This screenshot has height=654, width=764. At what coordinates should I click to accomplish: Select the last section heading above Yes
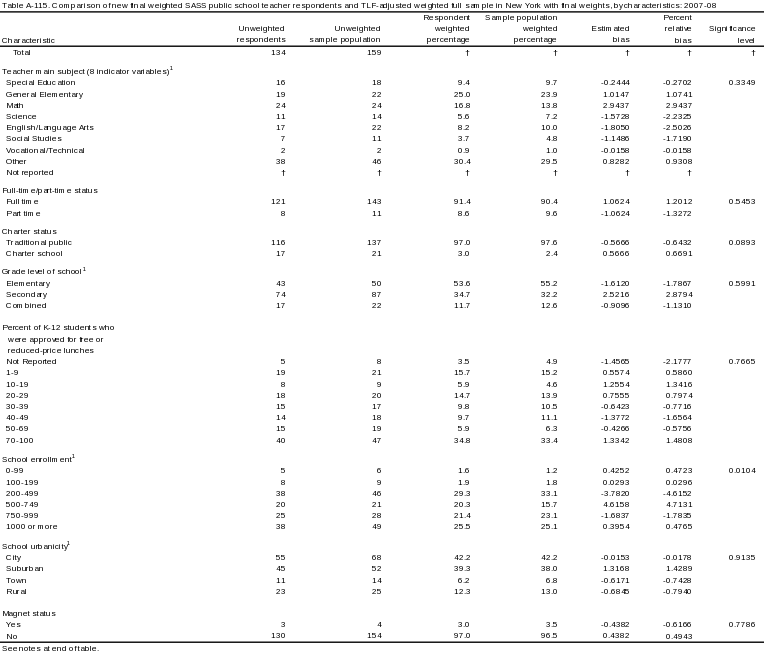(x=30, y=612)
